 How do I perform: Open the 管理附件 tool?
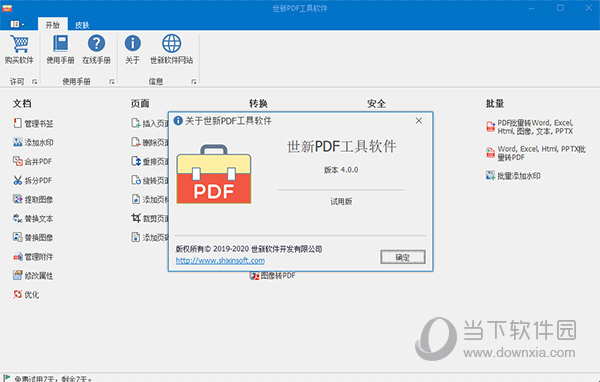click(x=33, y=256)
